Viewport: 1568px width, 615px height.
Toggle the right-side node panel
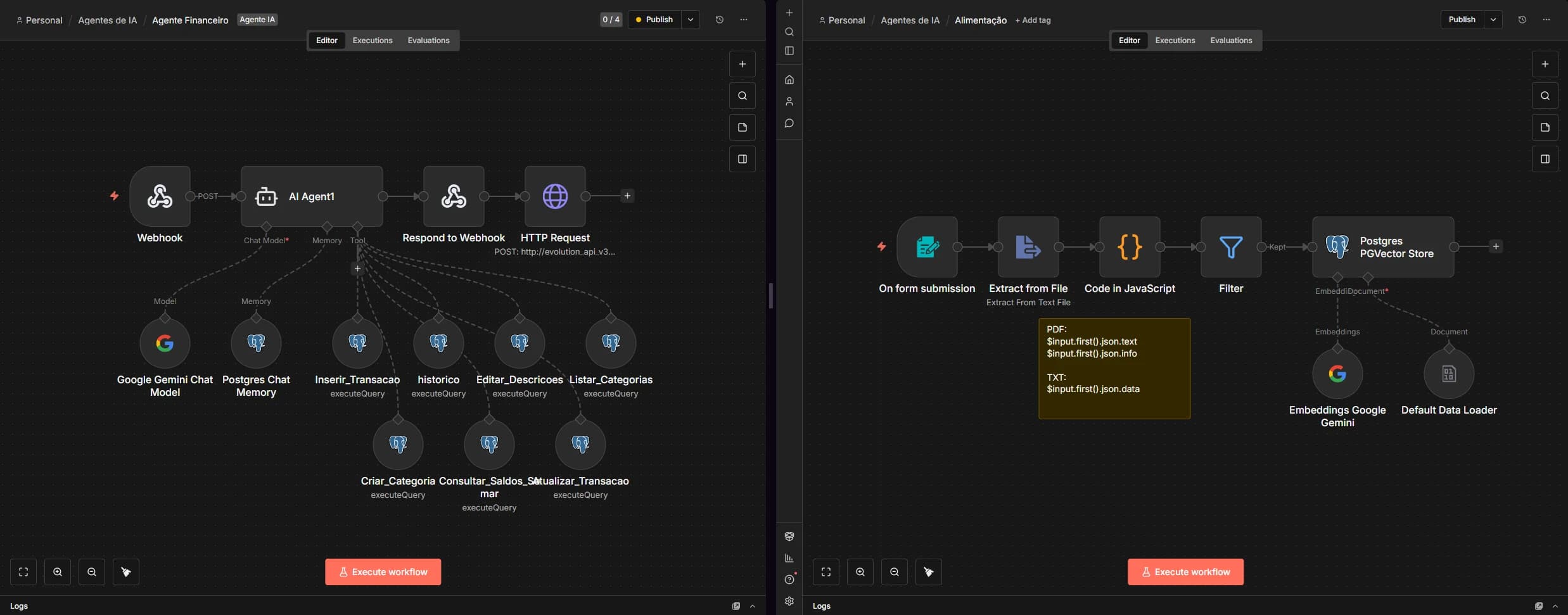(x=1544, y=159)
